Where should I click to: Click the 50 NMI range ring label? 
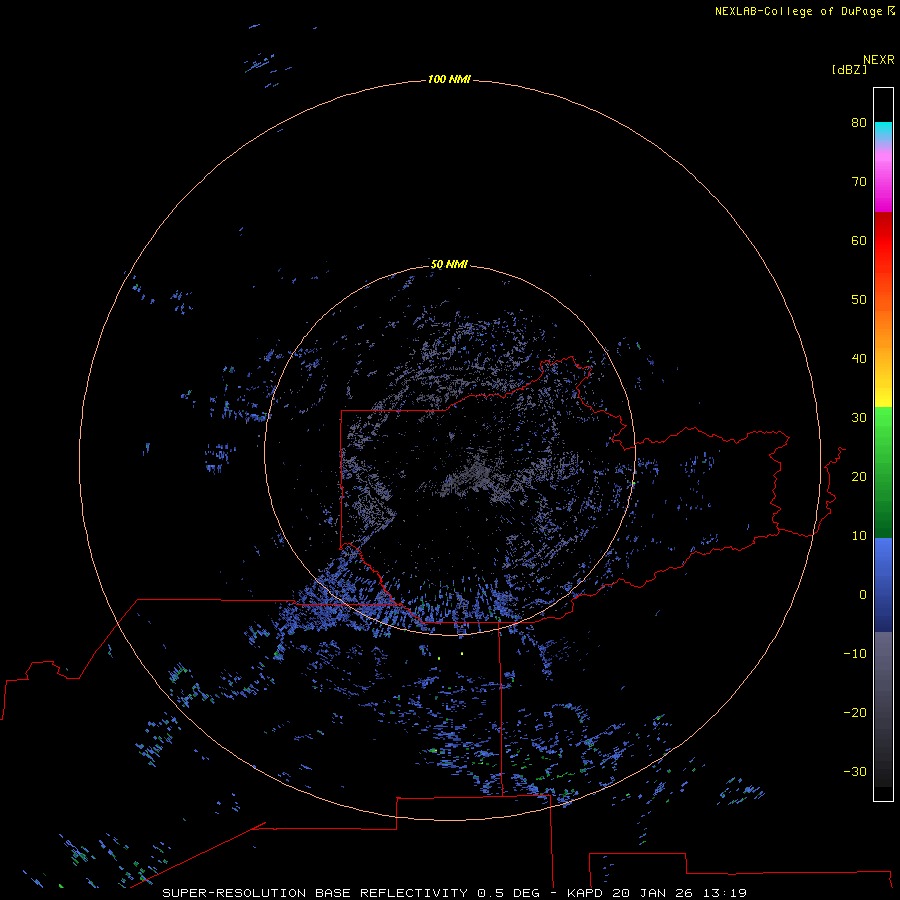[449, 265]
